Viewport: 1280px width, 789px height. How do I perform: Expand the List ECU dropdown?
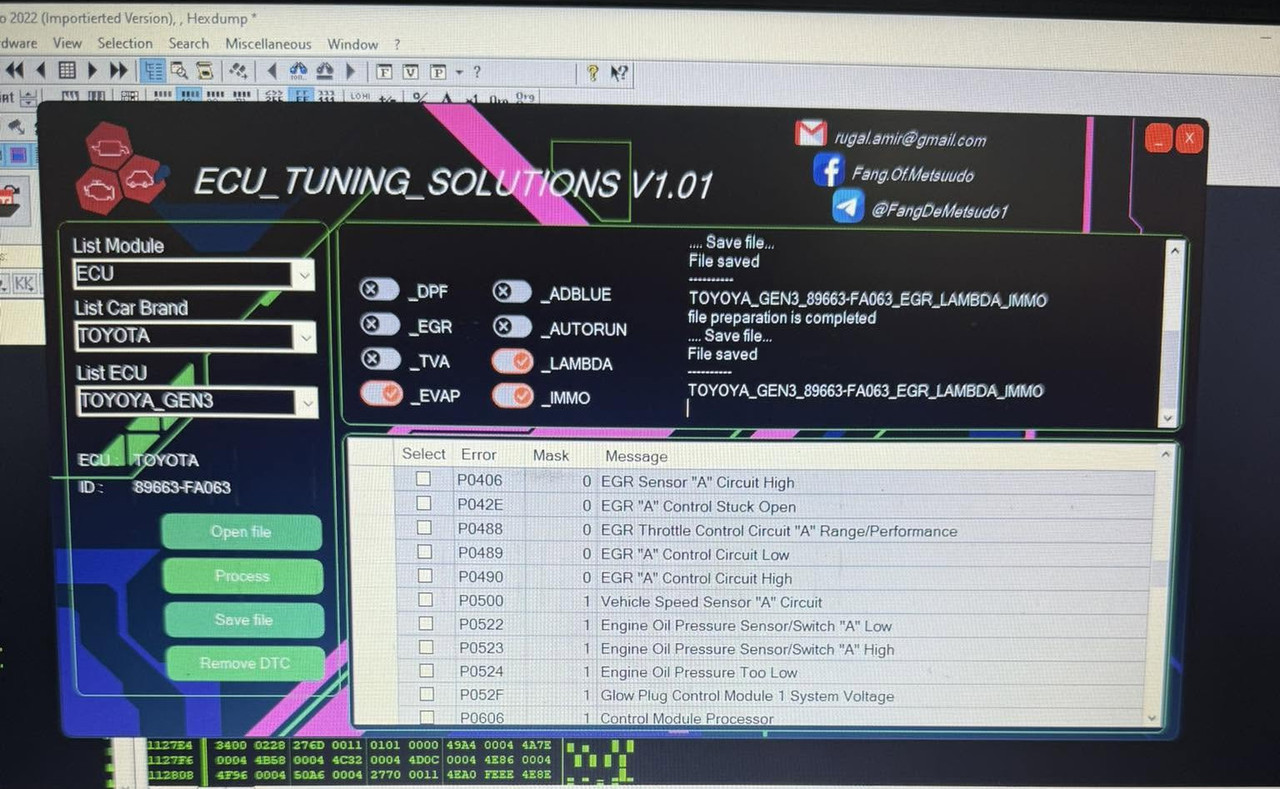[x=196, y=402]
